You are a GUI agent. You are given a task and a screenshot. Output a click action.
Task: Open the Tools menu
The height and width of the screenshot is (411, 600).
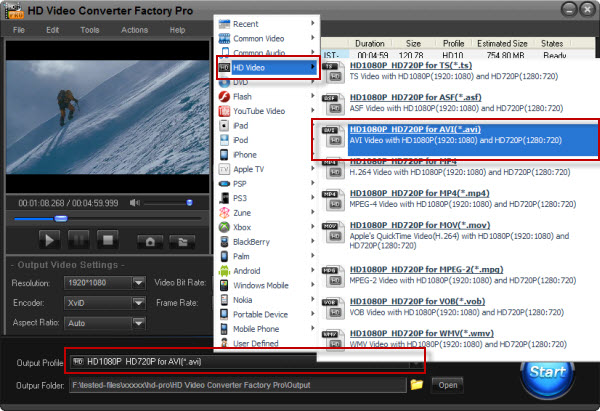click(90, 30)
